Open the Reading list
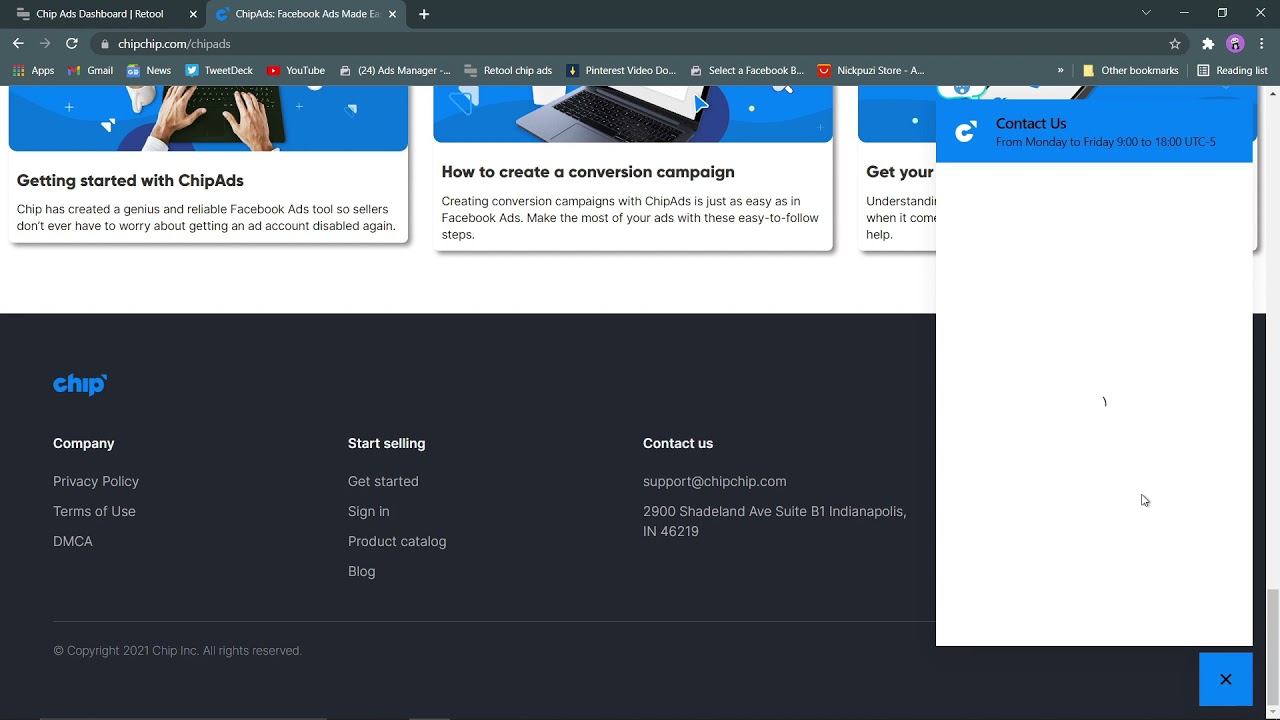This screenshot has height=720, width=1280. click(x=1232, y=70)
